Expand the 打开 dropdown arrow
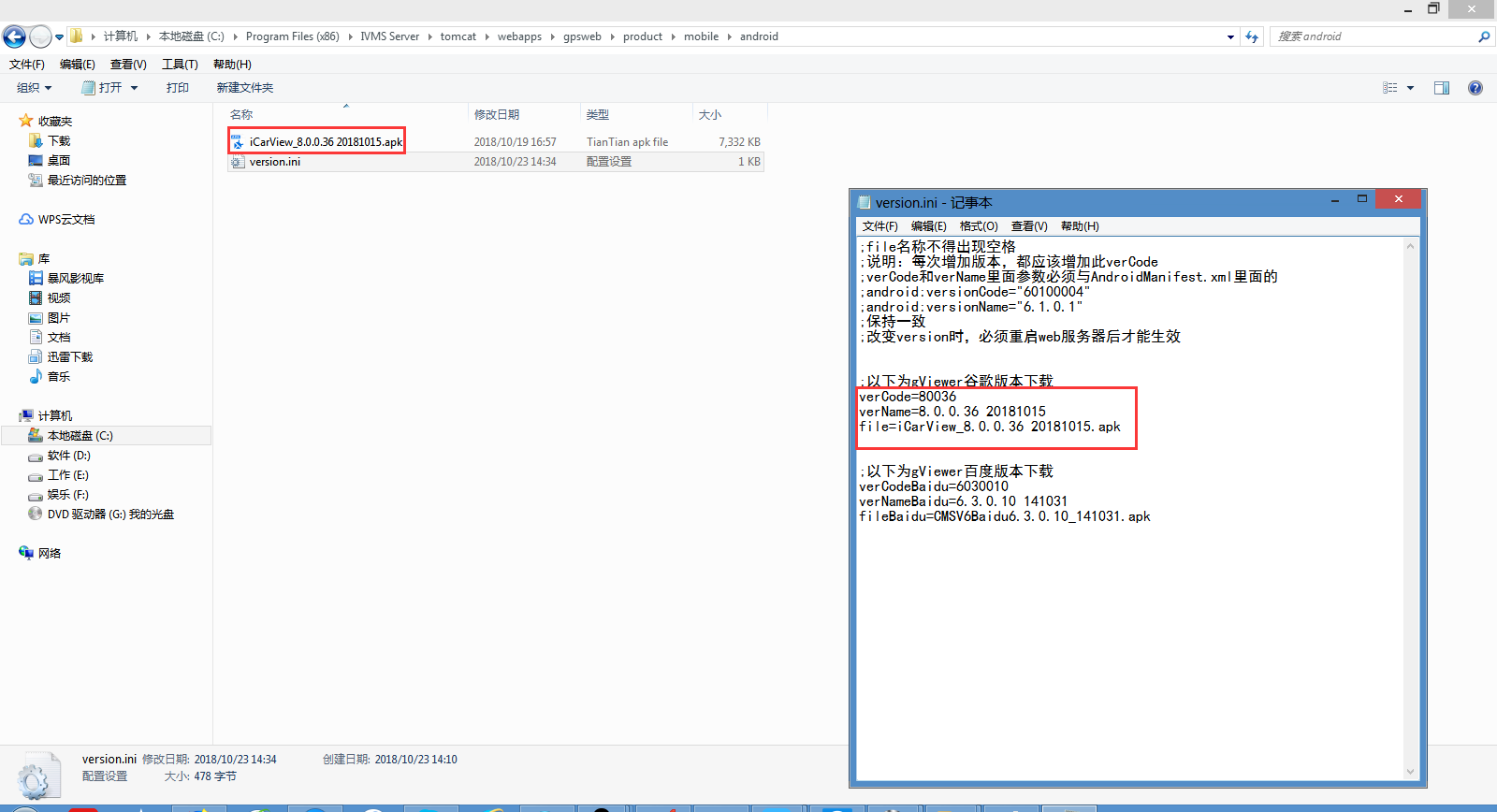The image size is (1497, 812). click(135, 88)
